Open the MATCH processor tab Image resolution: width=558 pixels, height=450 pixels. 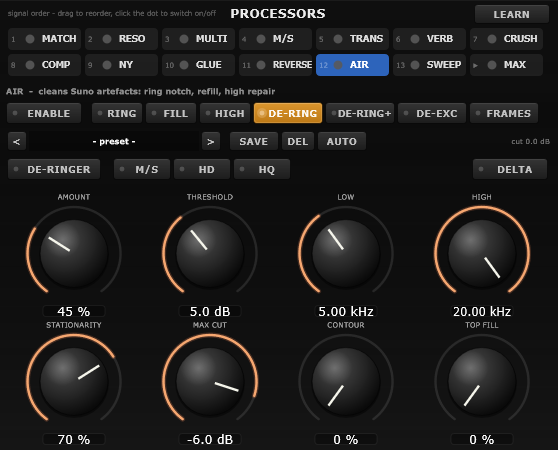click(x=44, y=39)
